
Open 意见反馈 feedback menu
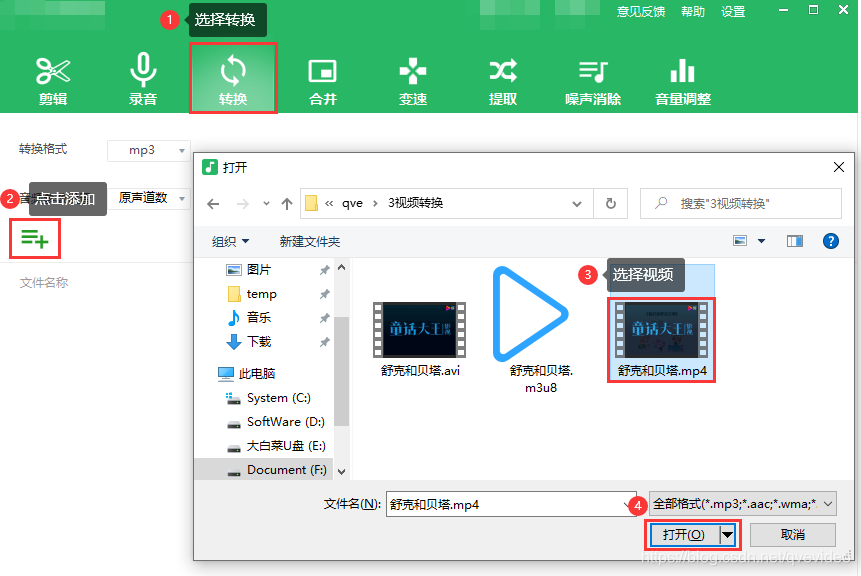(640, 12)
